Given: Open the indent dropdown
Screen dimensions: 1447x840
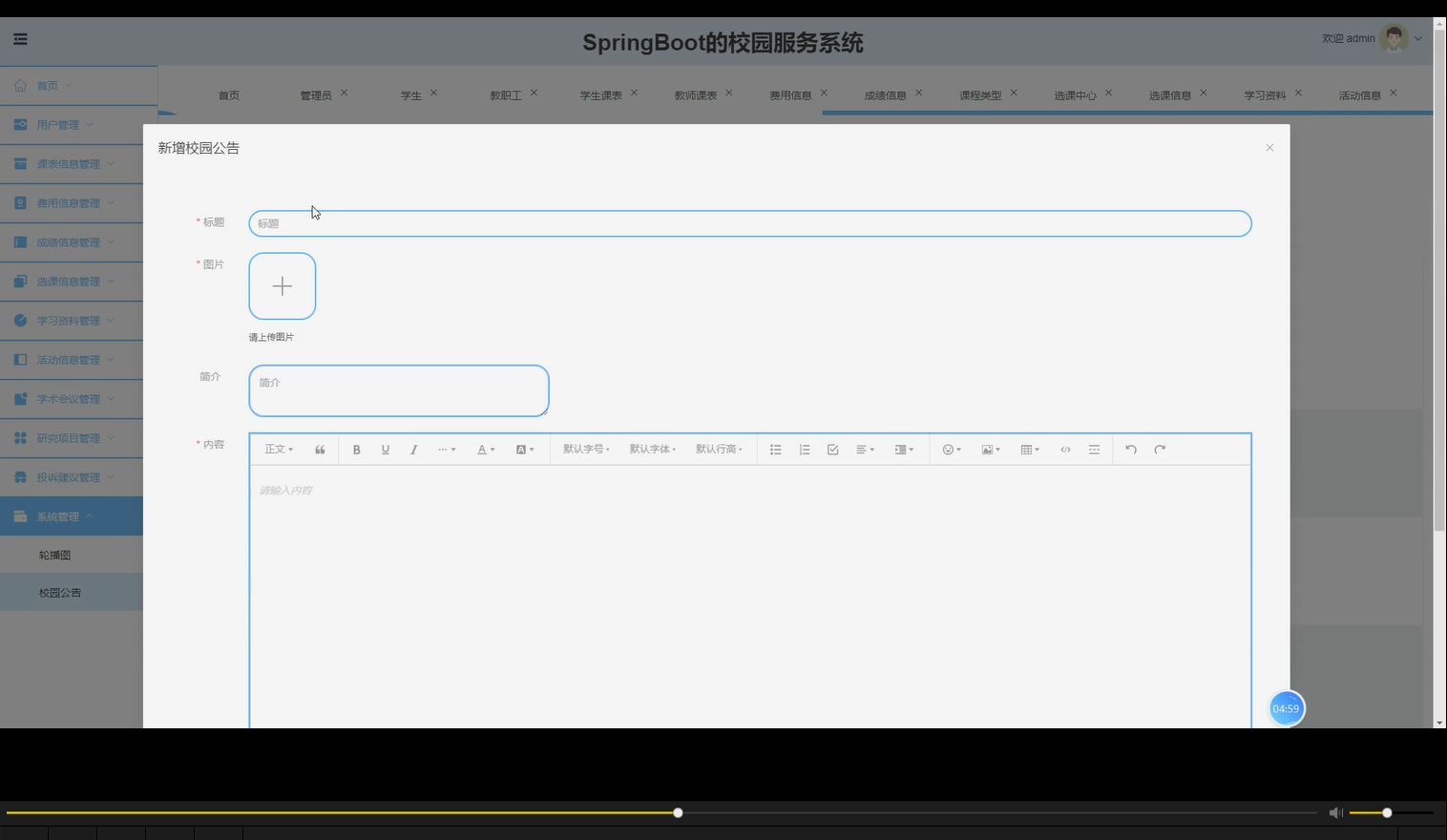Looking at the screenshot, I should pyautogui.click(x=904, y=450).
